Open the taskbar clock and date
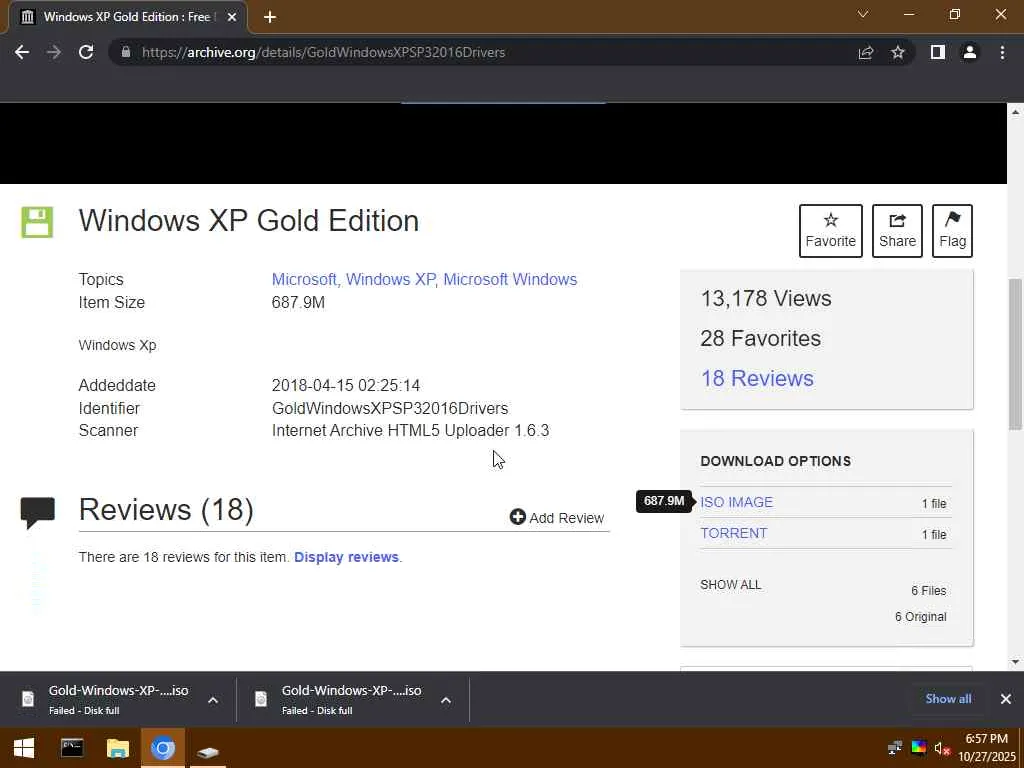1024x768 pixels. [987, 748]
